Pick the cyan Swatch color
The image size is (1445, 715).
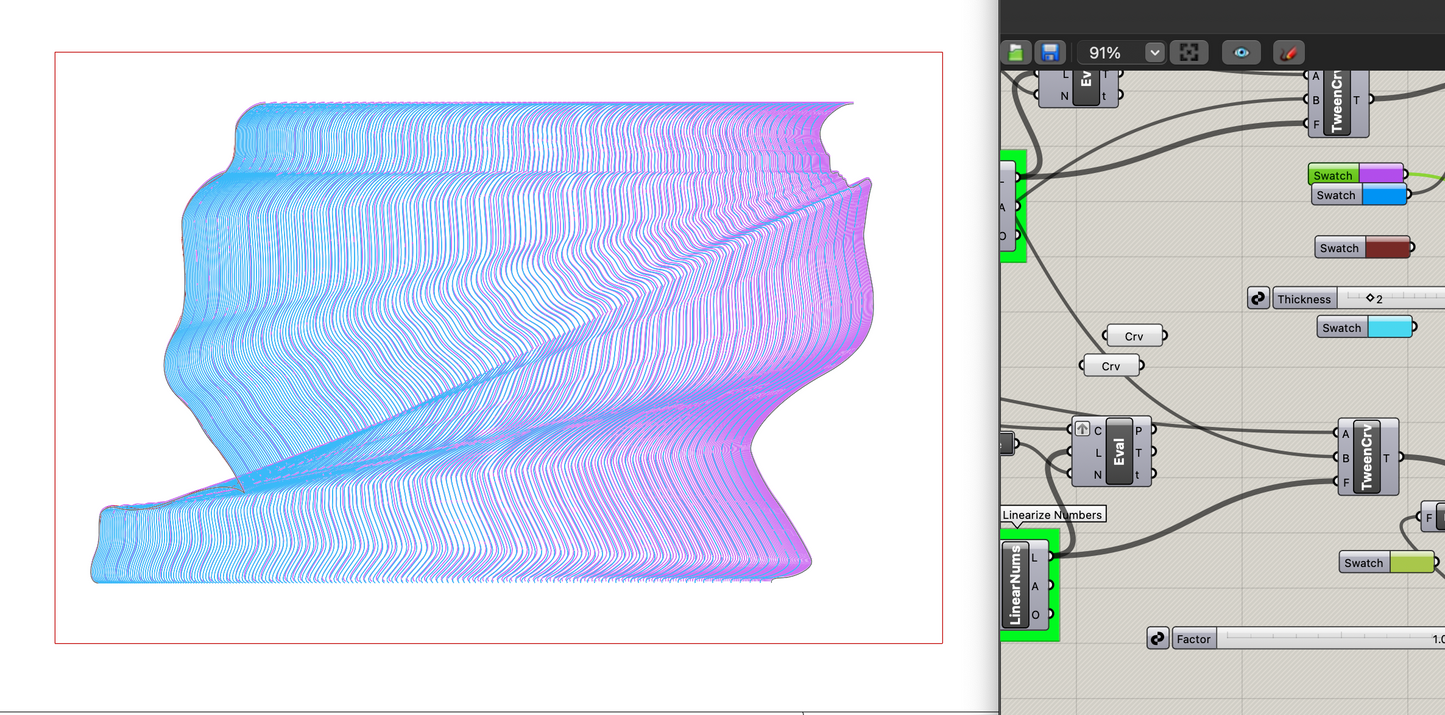point(1389,327)
